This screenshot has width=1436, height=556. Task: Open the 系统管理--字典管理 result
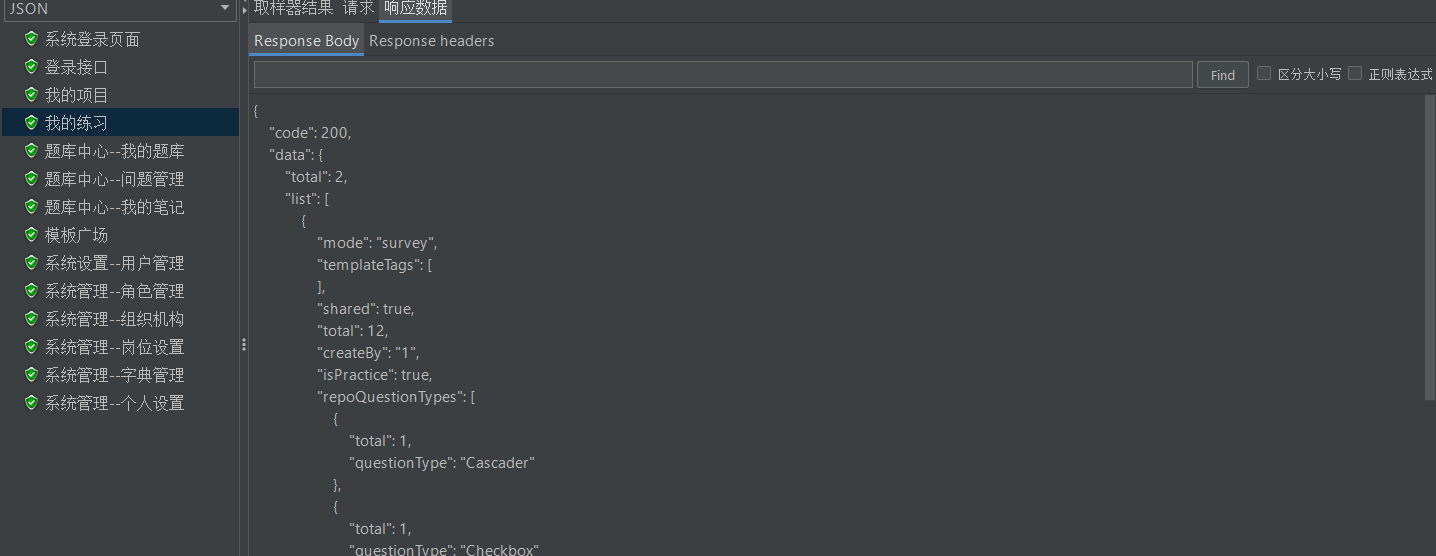114,375
